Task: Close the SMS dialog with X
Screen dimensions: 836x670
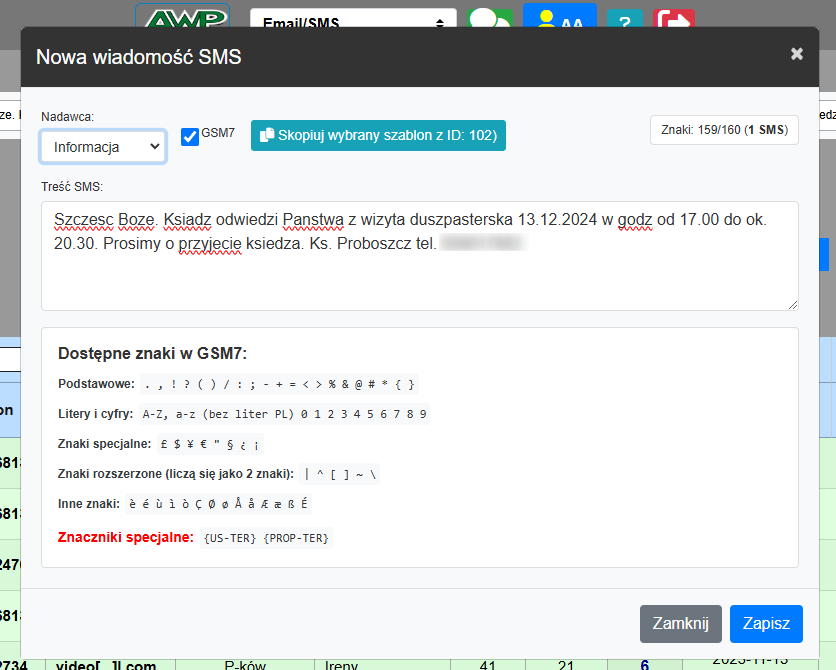Action: [797, 54]
